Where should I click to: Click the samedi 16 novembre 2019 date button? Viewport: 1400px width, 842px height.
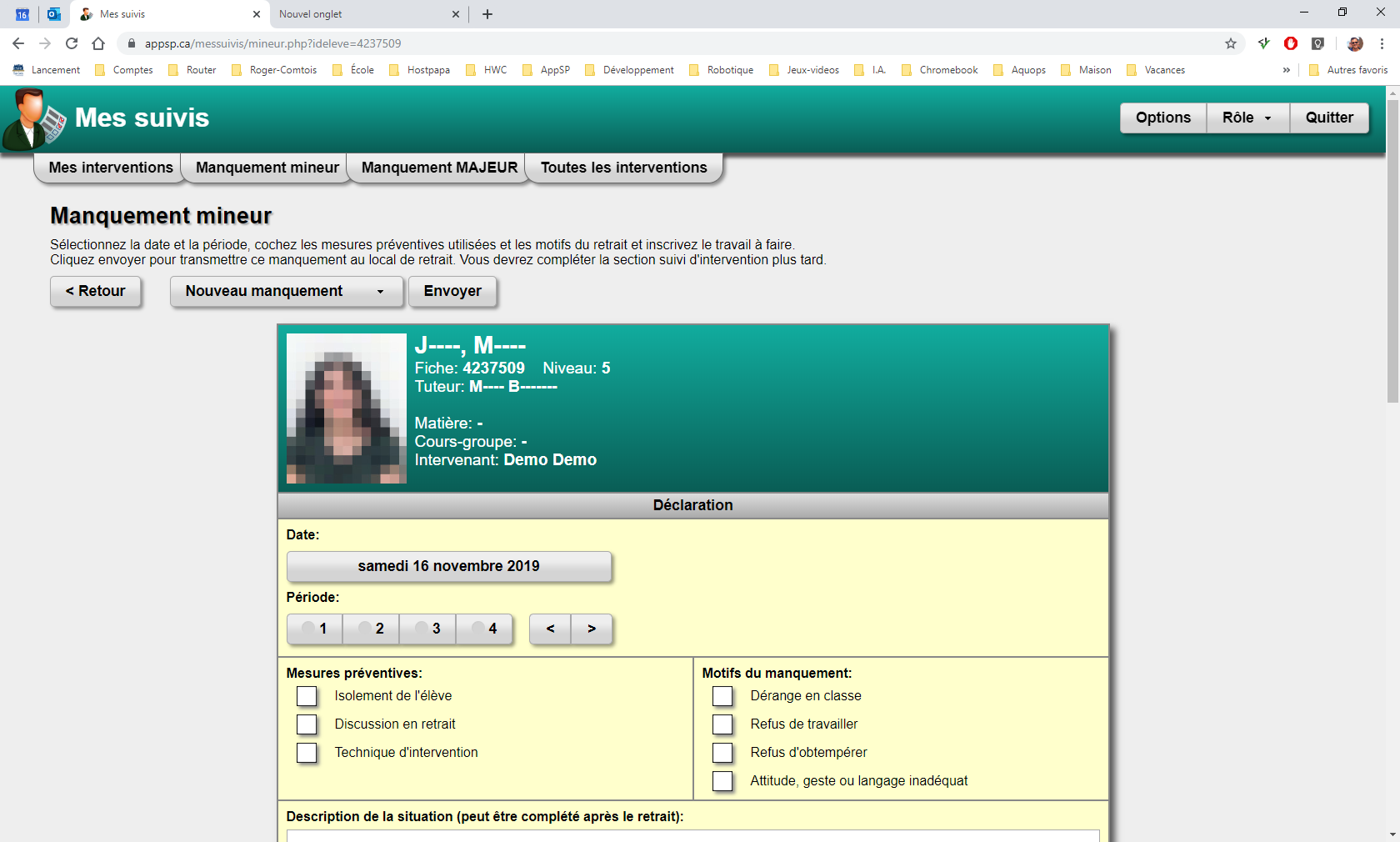[448, 566]
